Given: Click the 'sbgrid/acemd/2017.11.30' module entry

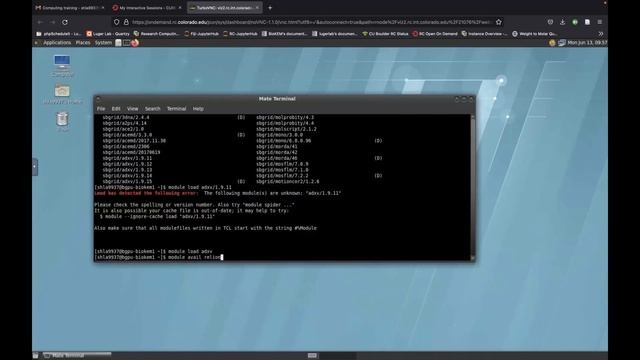Looking at the screenshot, I should [134, 140].
